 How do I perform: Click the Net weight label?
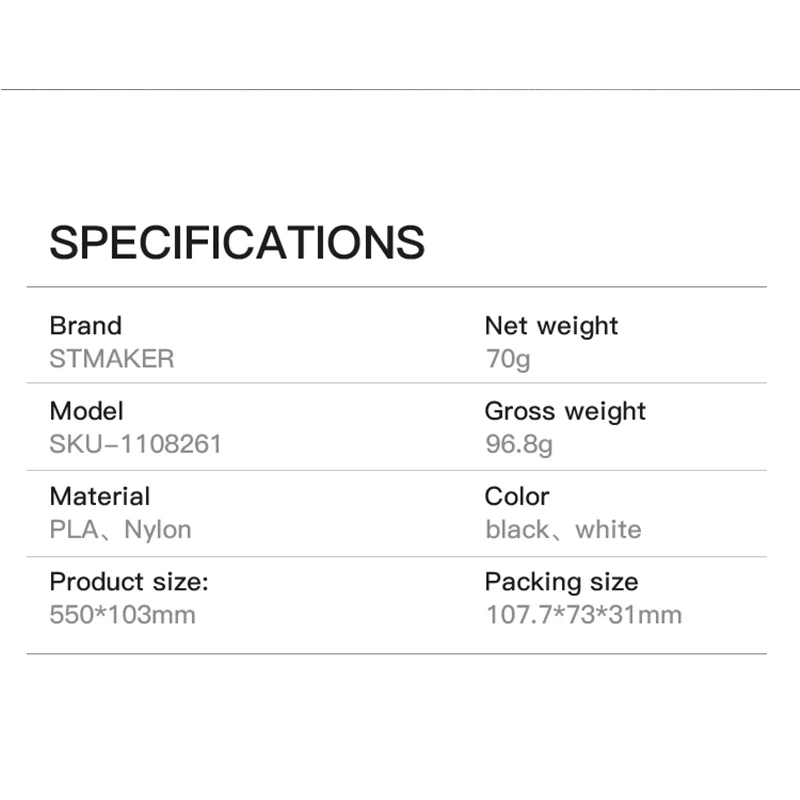(551, 326)
